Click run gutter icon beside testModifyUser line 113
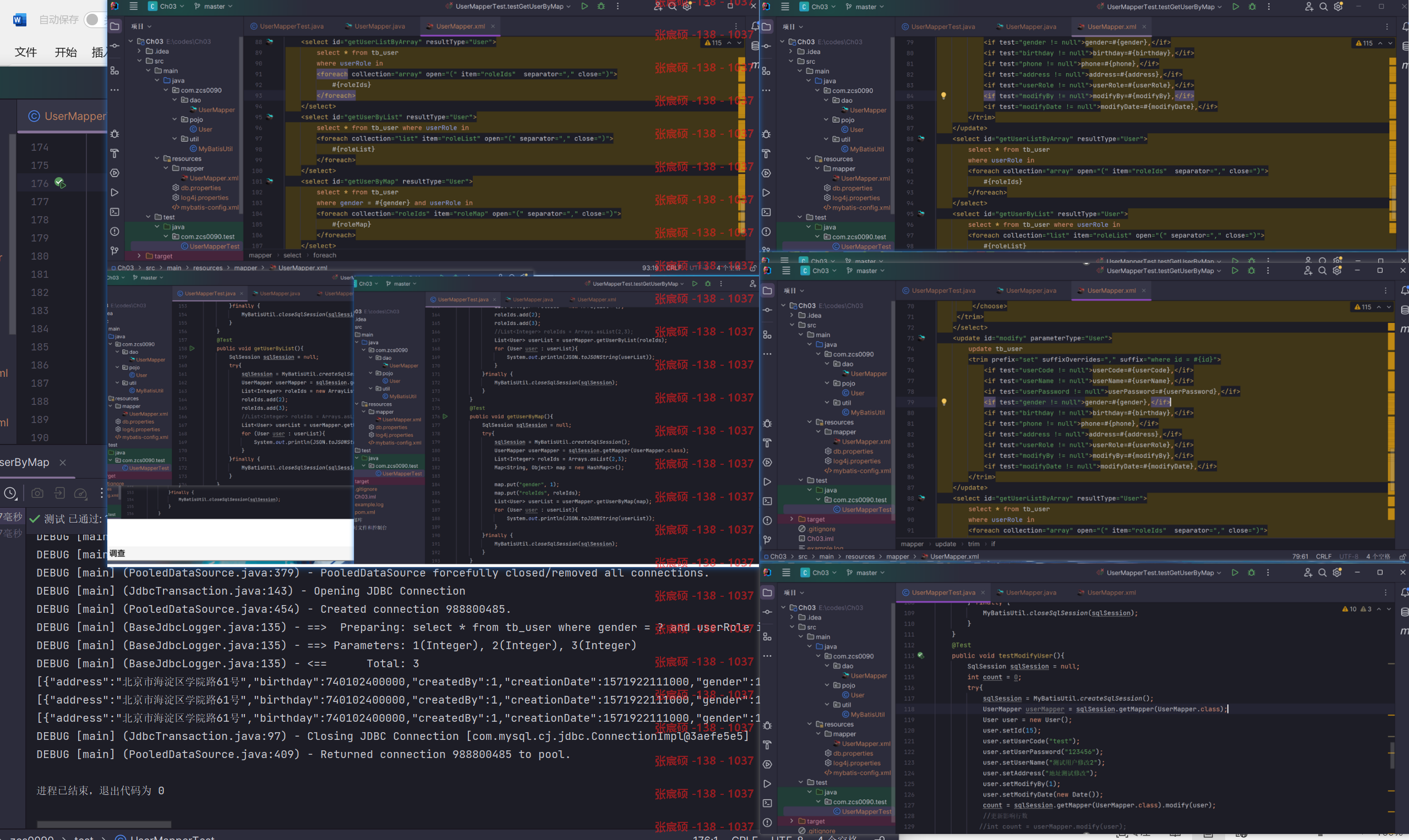The image size is (1409, 840). [x=921, y=656]
